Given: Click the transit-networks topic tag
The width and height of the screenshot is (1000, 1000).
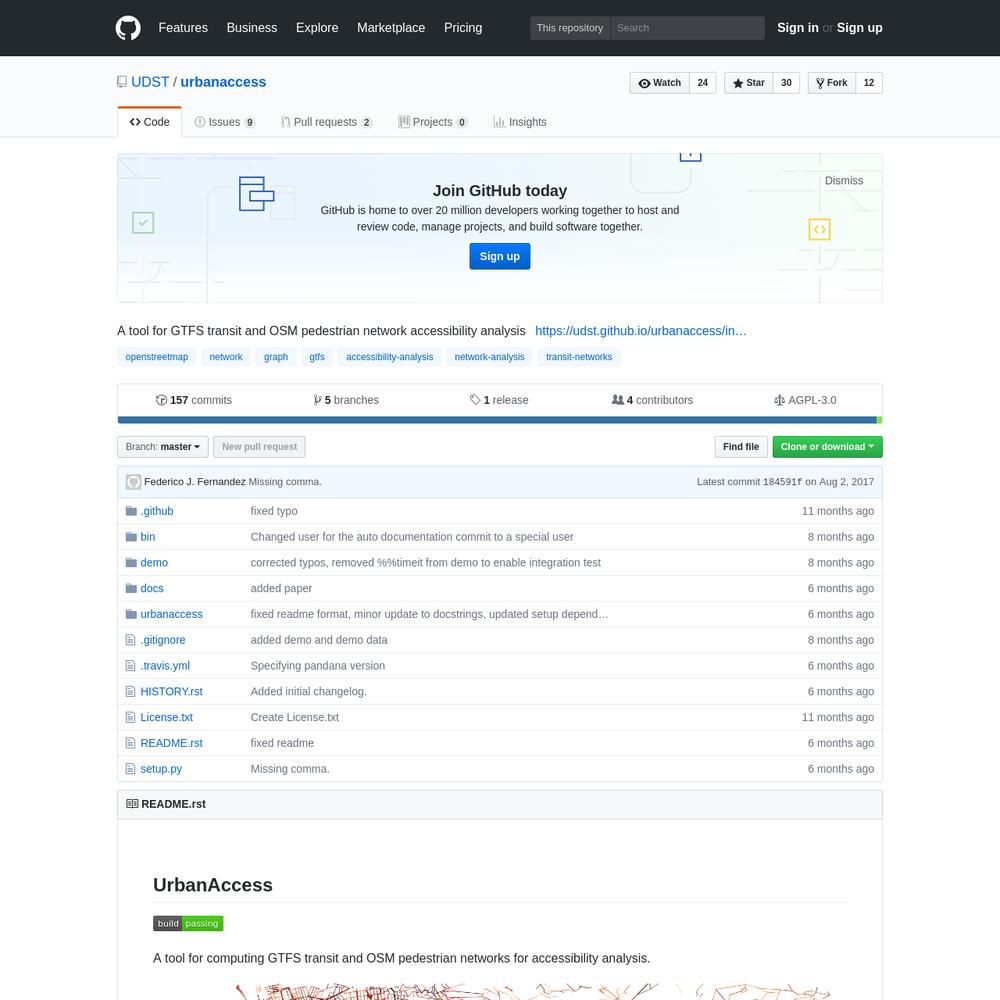Looking at the screenshot, I should coord(578,357).
